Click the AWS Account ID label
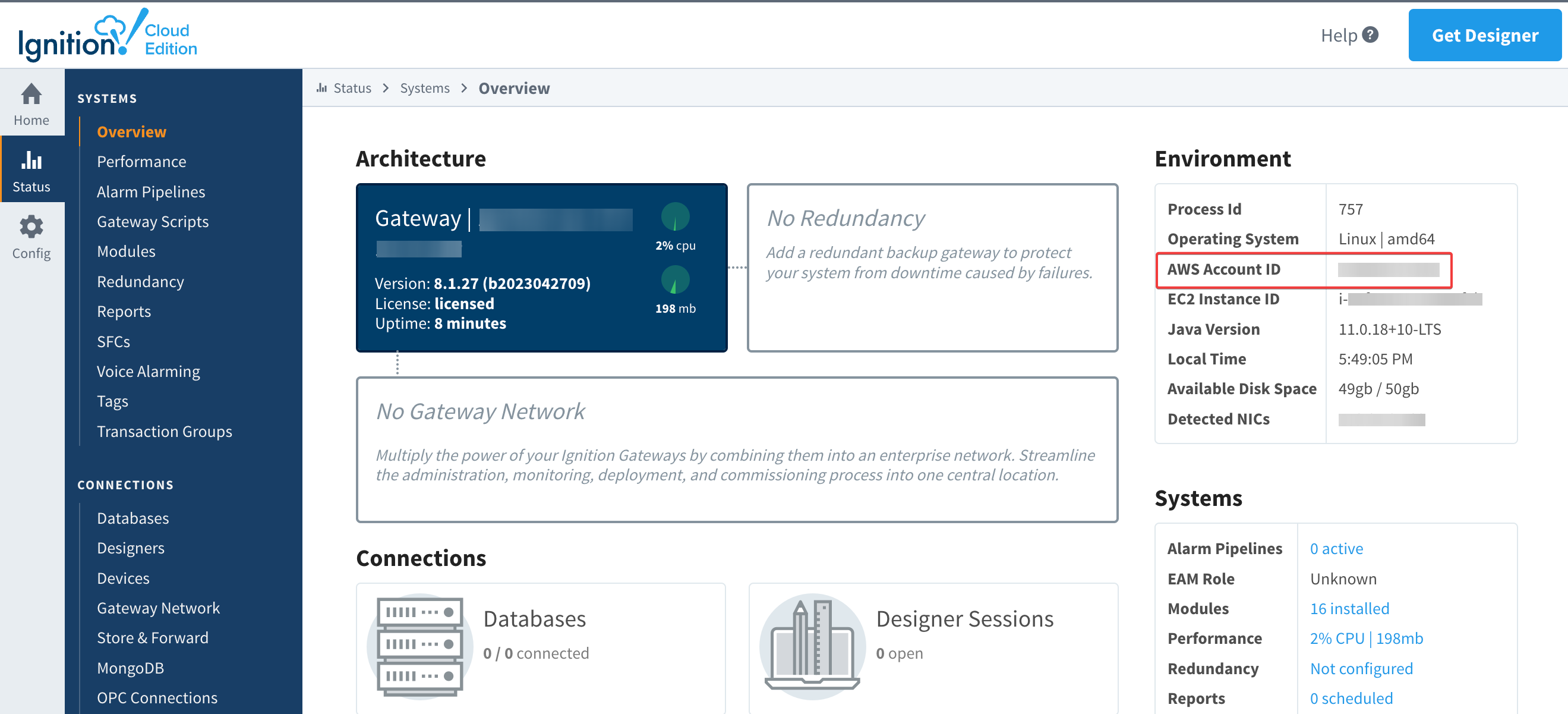The width and height of the screenshot is (1568, 714). tap(1223, 269)
